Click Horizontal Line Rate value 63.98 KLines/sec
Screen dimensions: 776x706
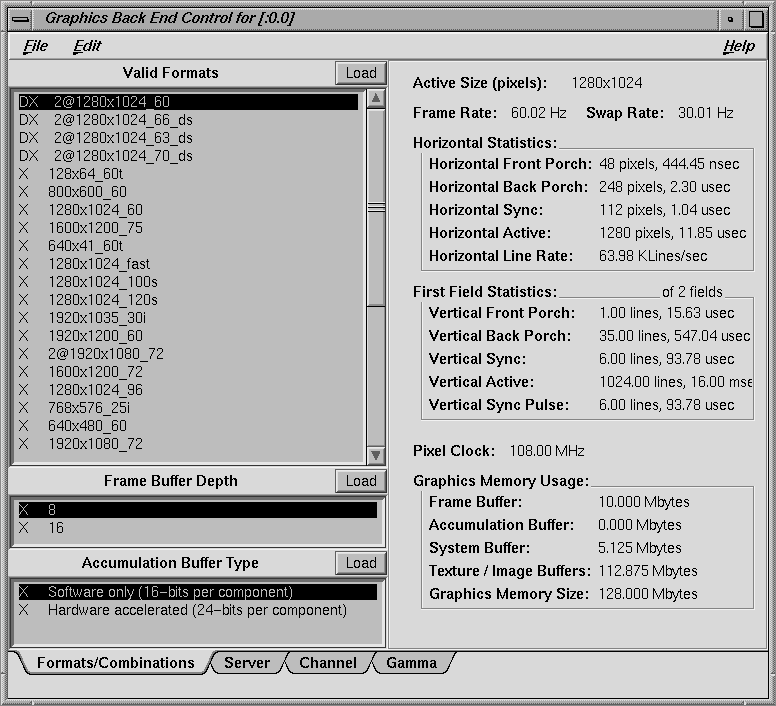(653, 256)
